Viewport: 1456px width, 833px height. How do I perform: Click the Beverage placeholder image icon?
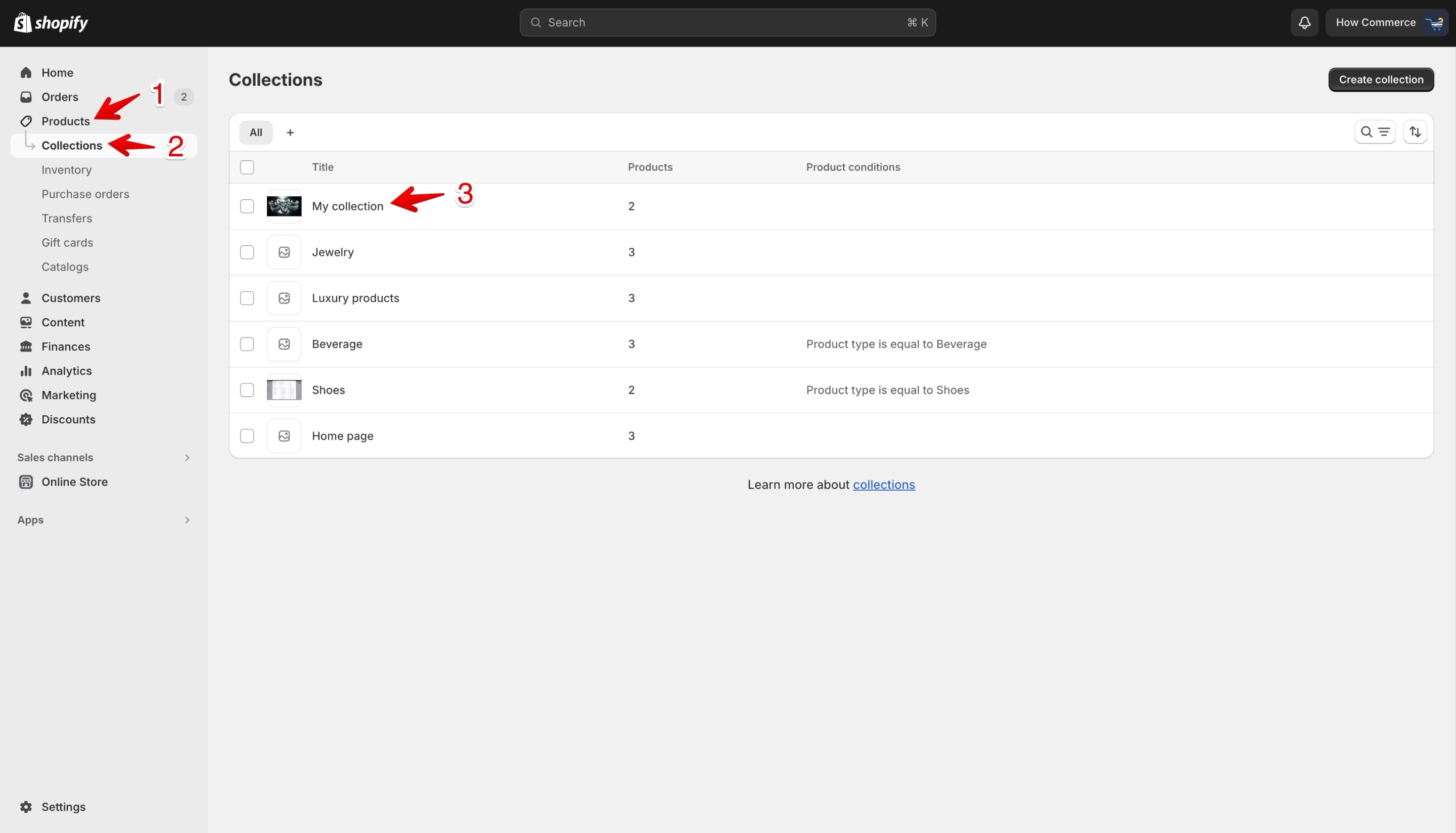pyautogui.click(x=284, y=344)
